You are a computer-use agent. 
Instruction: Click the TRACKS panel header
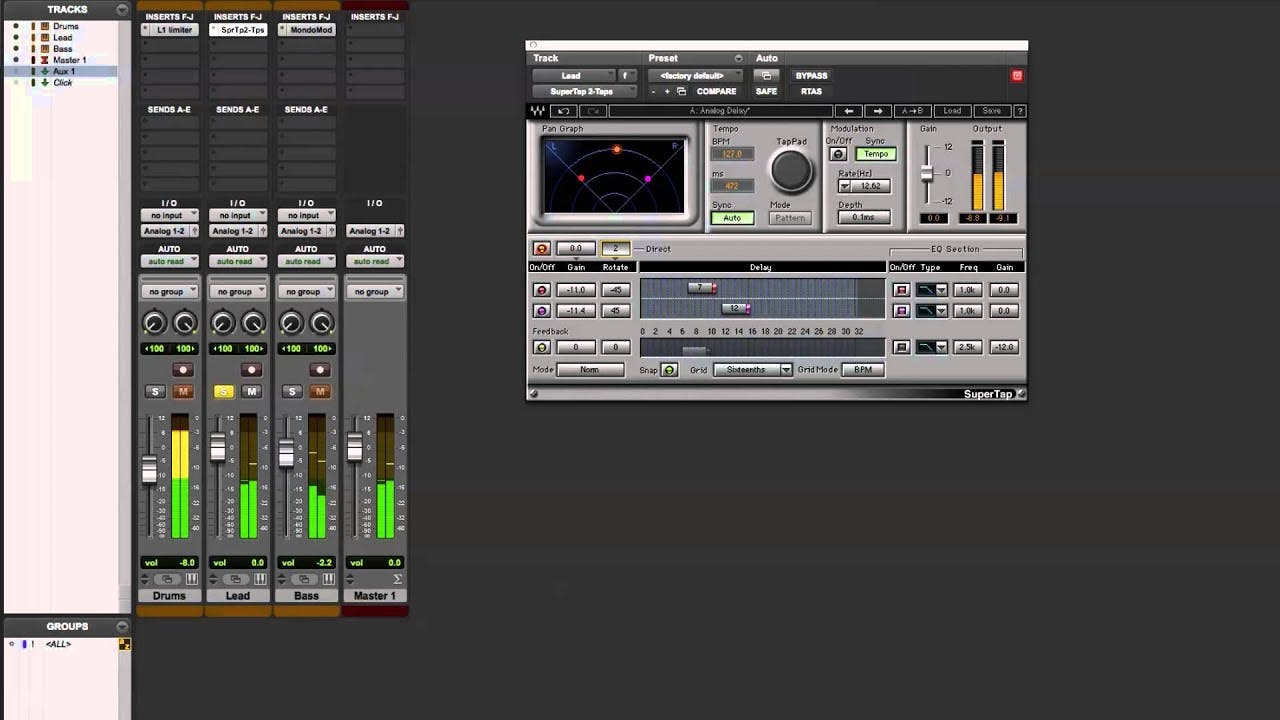coord(66,9)
